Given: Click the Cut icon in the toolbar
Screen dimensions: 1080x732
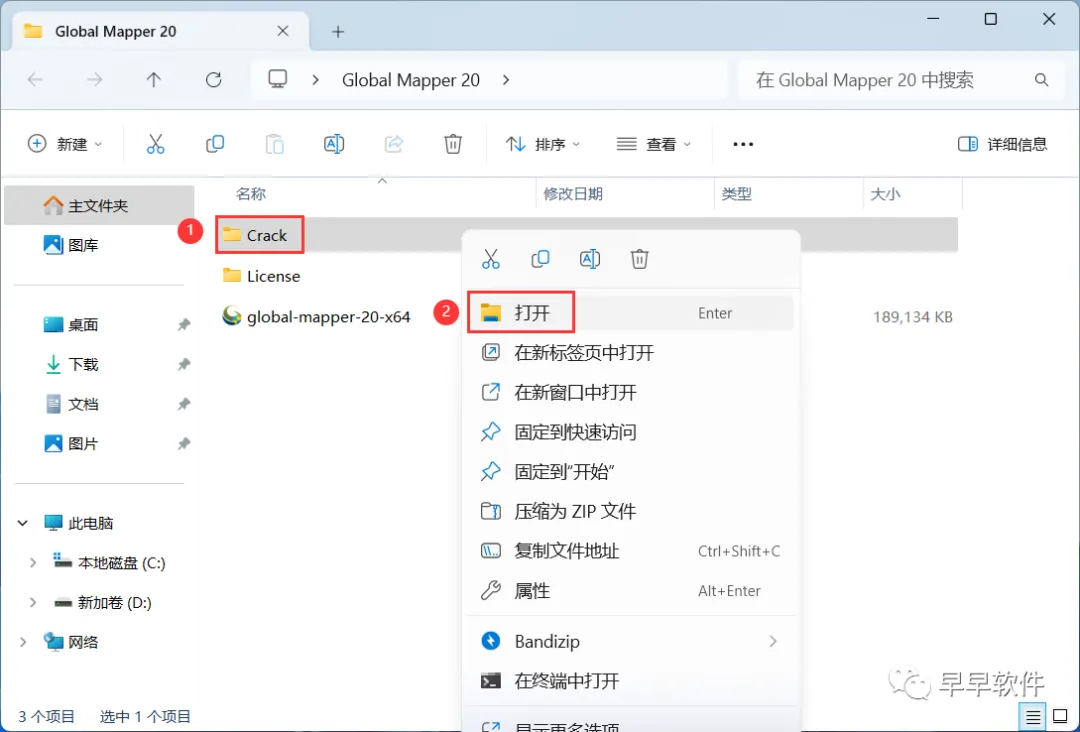Looking at the screenshot, I should click(156, 144).
